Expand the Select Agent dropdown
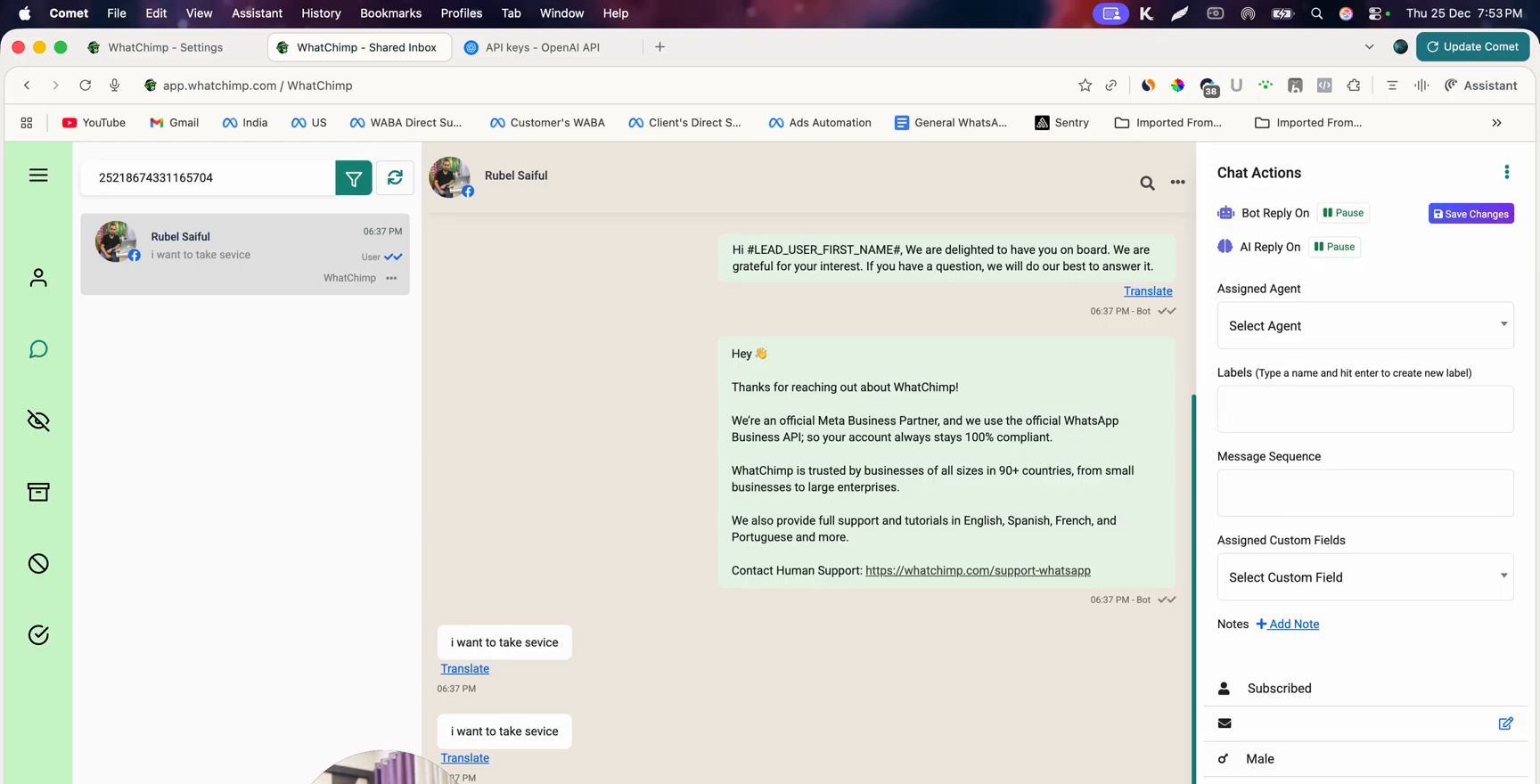The height and width of the screenshot is (784, 1540). (1364, 325)
